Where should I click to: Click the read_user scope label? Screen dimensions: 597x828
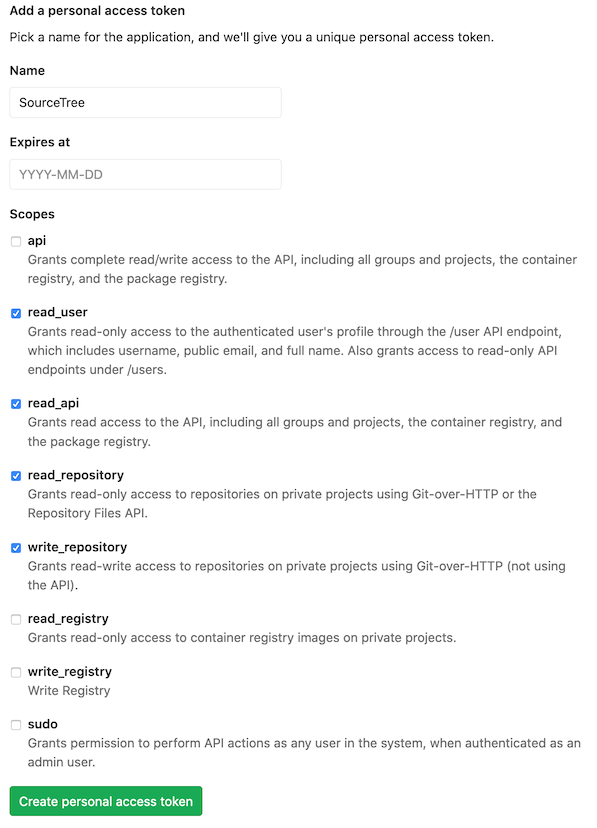click(x=58, y=312)
